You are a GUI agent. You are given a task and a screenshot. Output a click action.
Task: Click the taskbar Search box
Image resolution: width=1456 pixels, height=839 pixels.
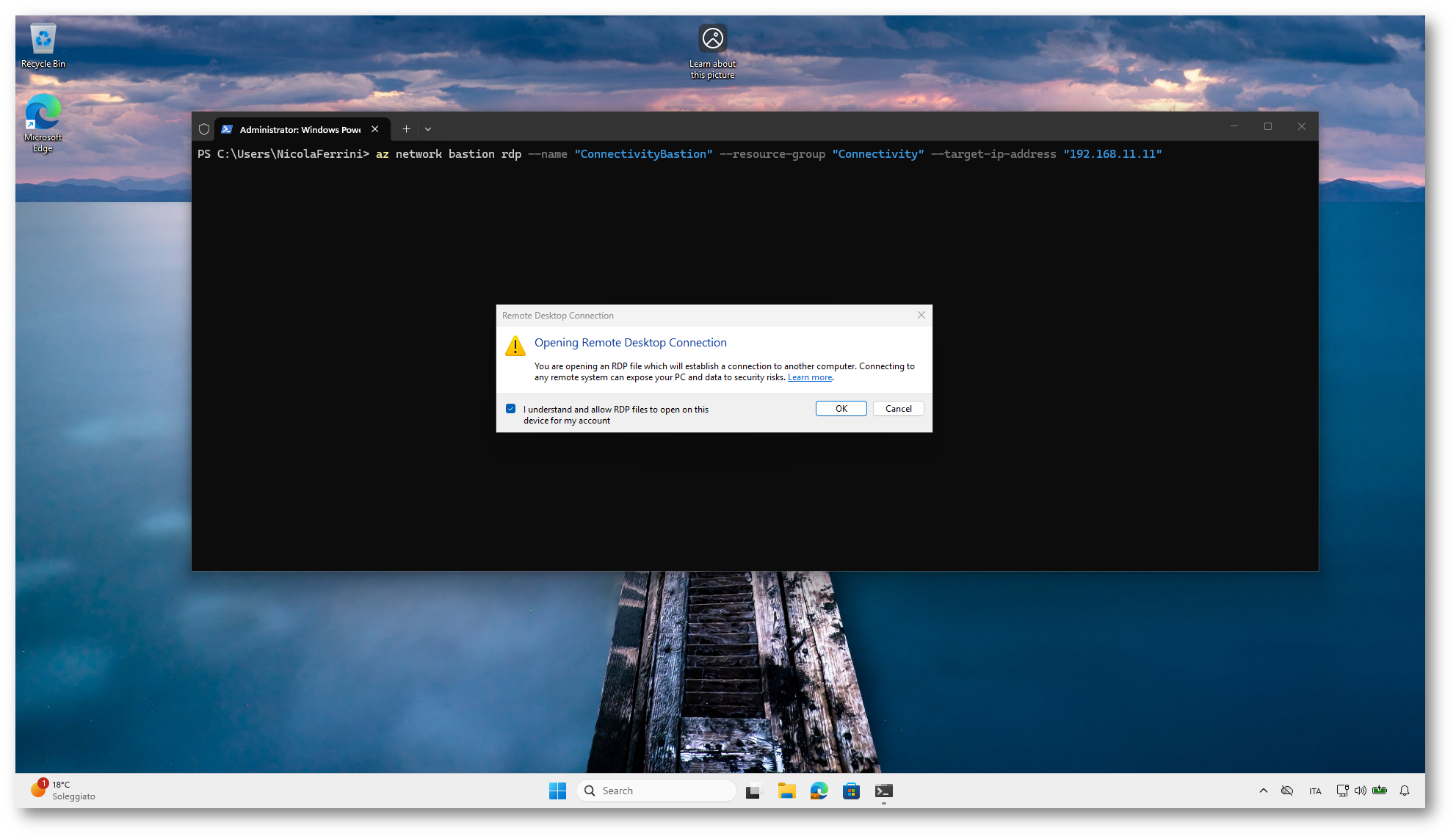(657, 791)
